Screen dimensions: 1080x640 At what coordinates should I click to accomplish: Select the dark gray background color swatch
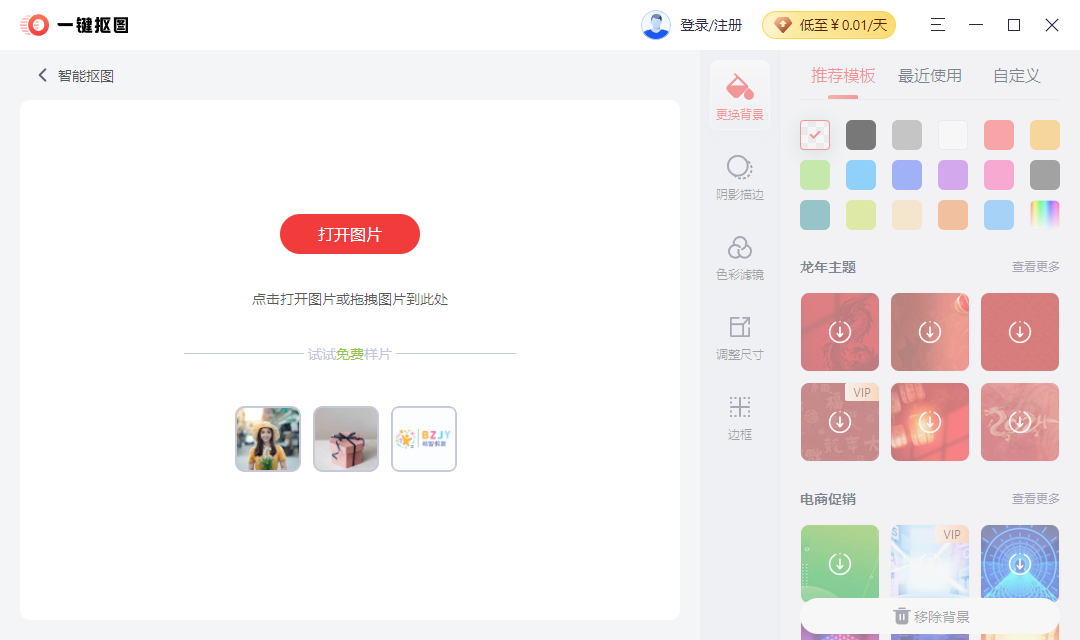[x=860, y=134]
